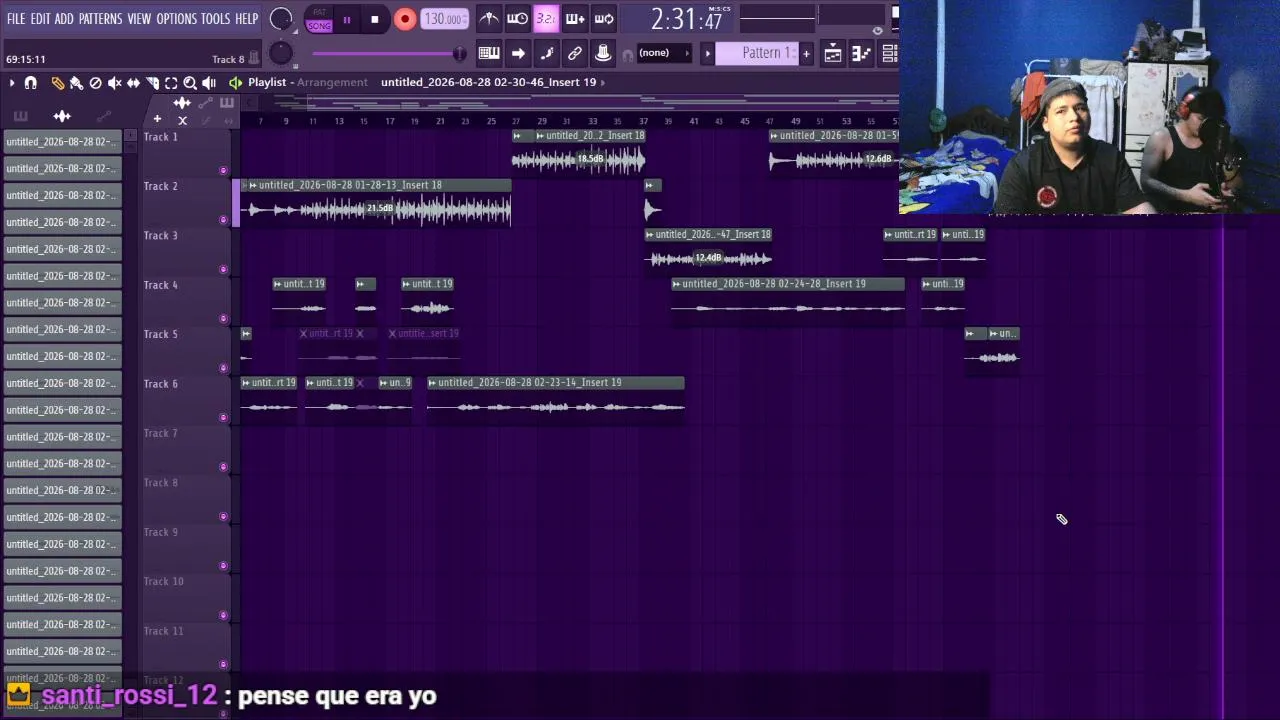Select the Zoom magnifier tool
1280x720 pixels.
[190, 83]
